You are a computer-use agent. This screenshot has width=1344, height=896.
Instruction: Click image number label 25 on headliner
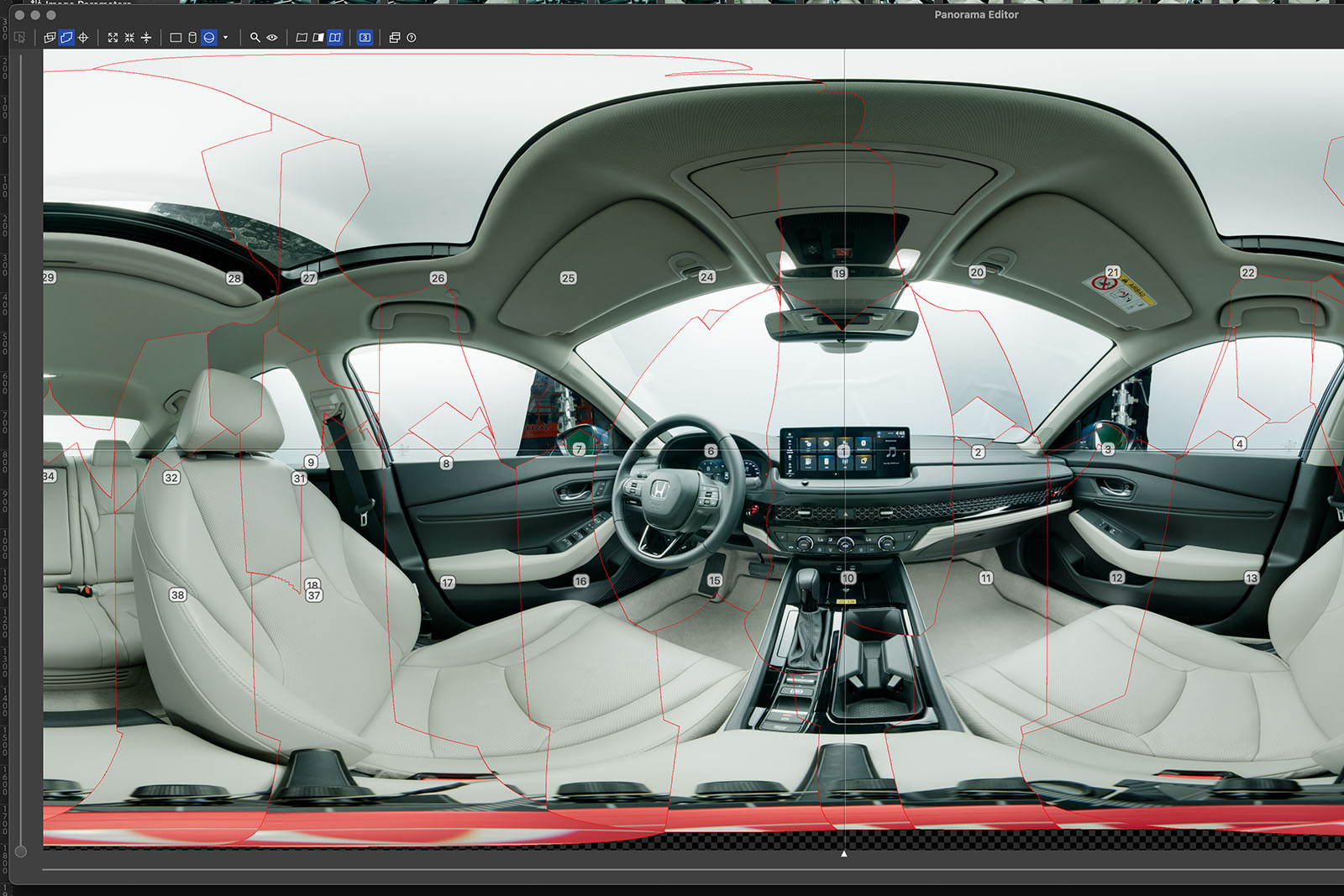pos(568,278)
